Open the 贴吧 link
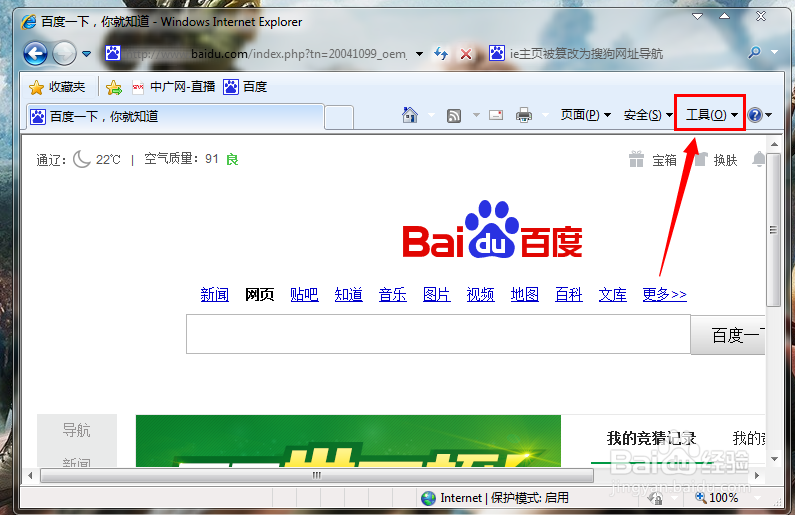 click(304, 295)
